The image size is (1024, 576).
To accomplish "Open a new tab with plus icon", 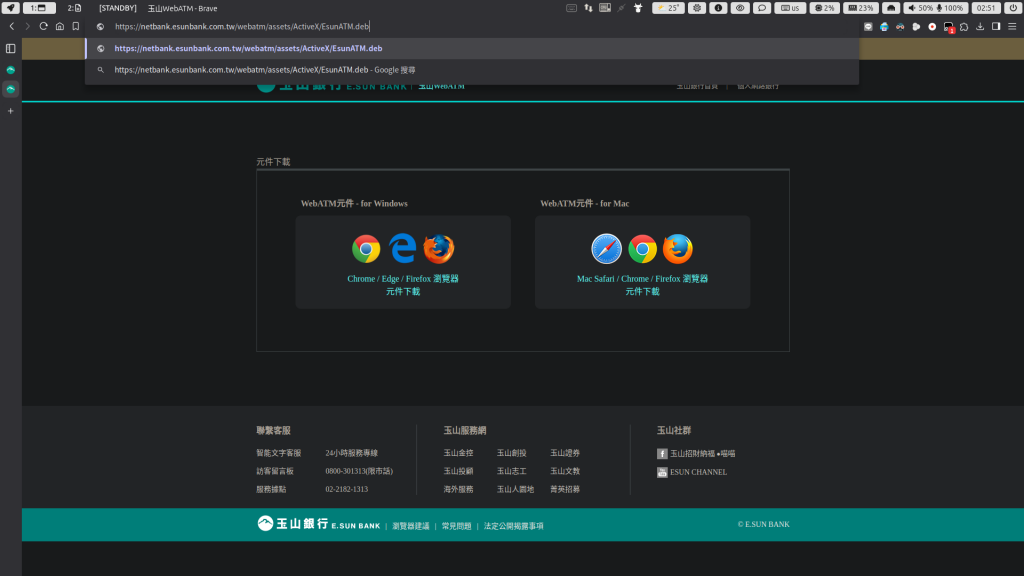I will tap(10, 111).
